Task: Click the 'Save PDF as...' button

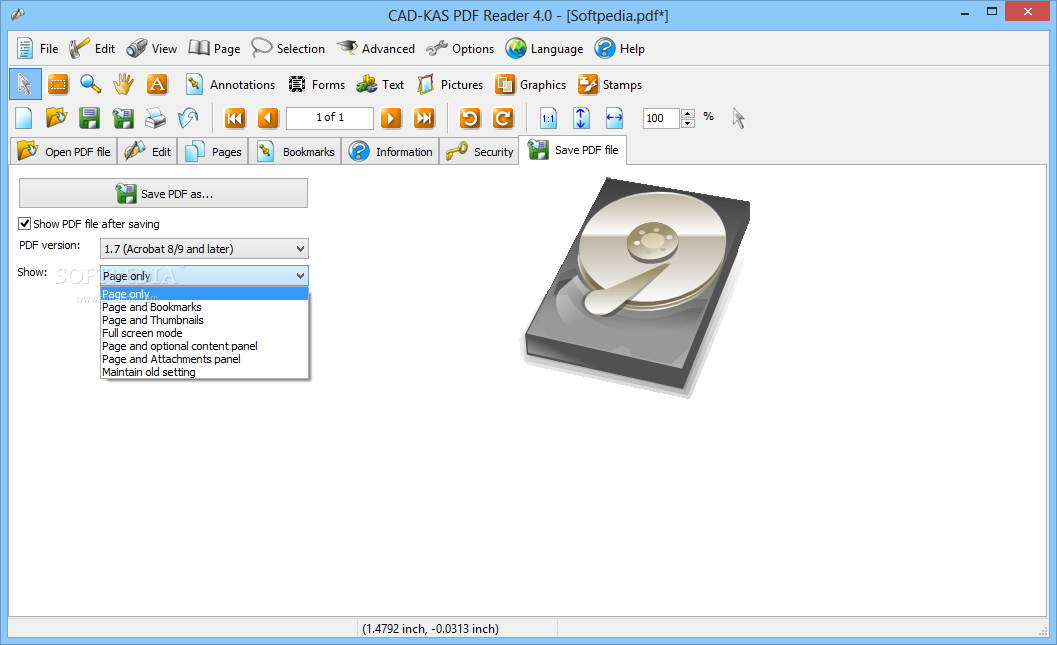Action: [x=163, y=193]
